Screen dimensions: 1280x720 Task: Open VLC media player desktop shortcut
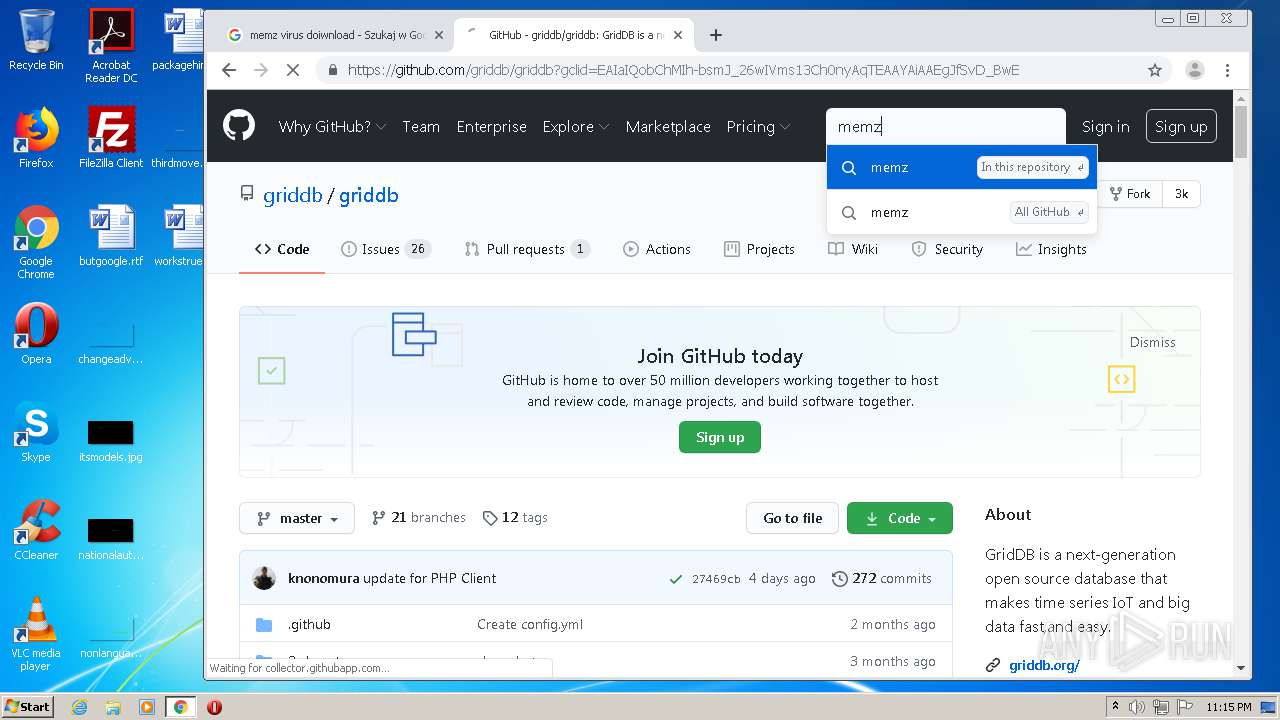(36, 635)
